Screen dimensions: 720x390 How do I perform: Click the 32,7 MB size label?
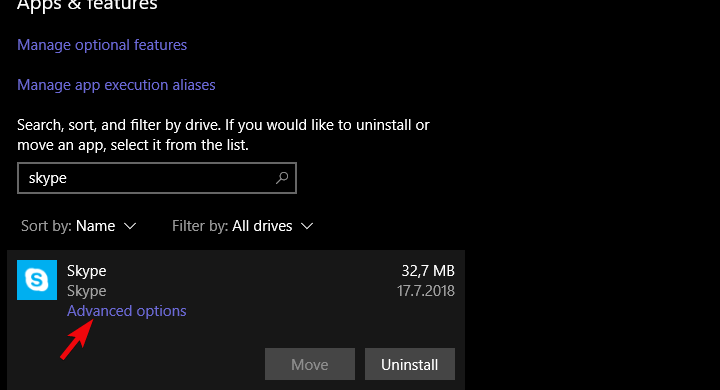pyautogui.click(x=428, y=271)
